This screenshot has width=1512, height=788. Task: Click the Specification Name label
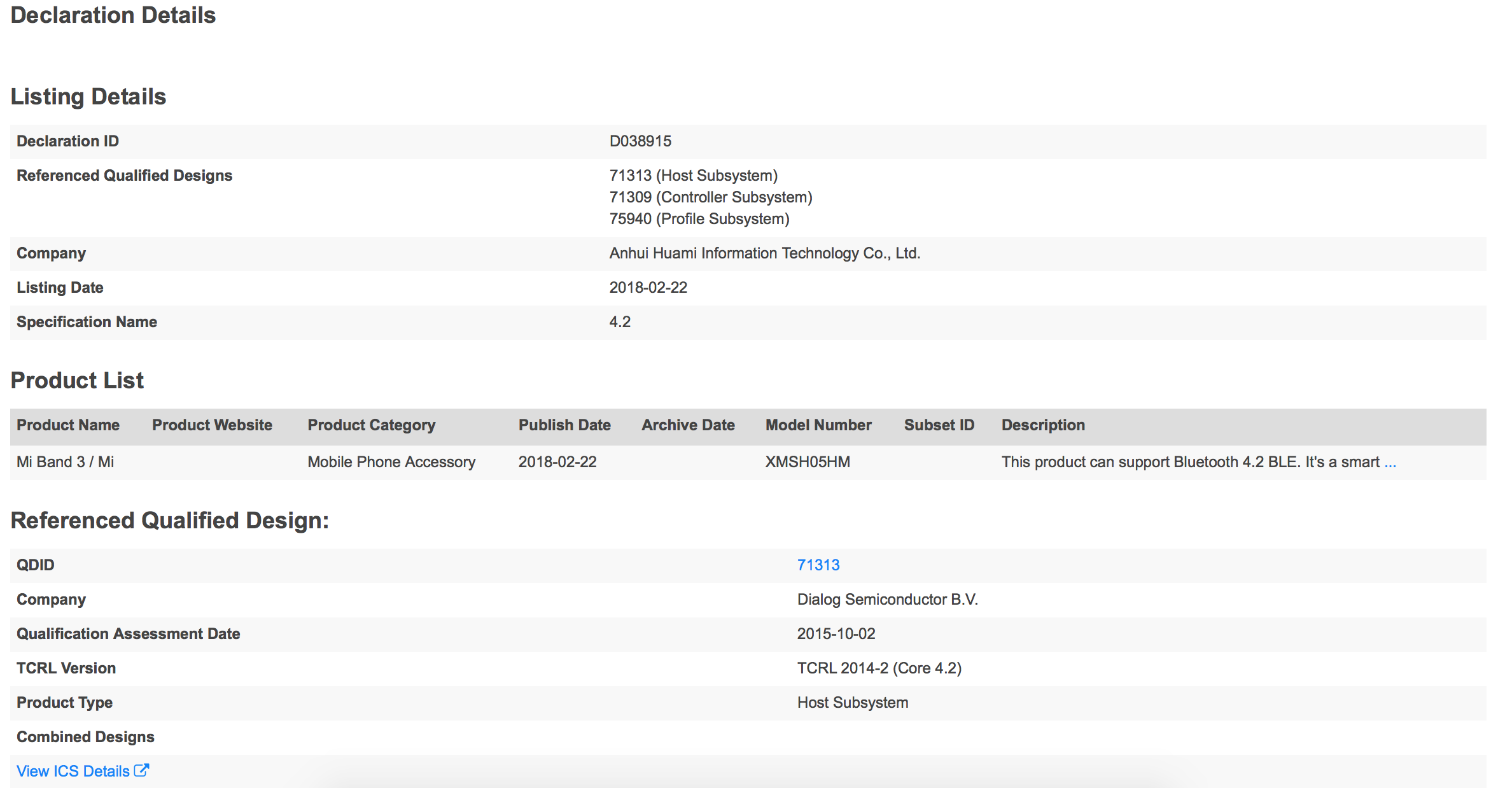(87, 322)
